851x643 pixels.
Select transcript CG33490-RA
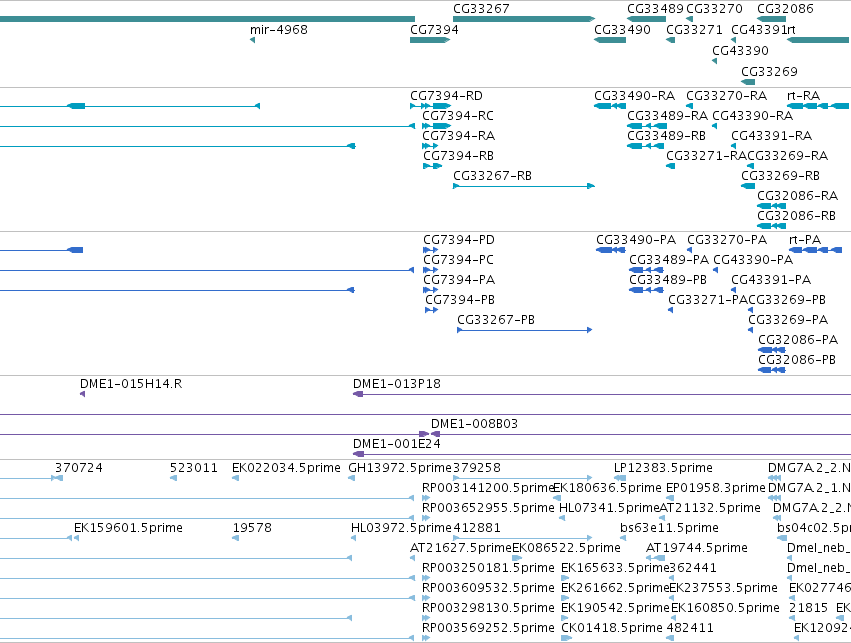[634, 96]
